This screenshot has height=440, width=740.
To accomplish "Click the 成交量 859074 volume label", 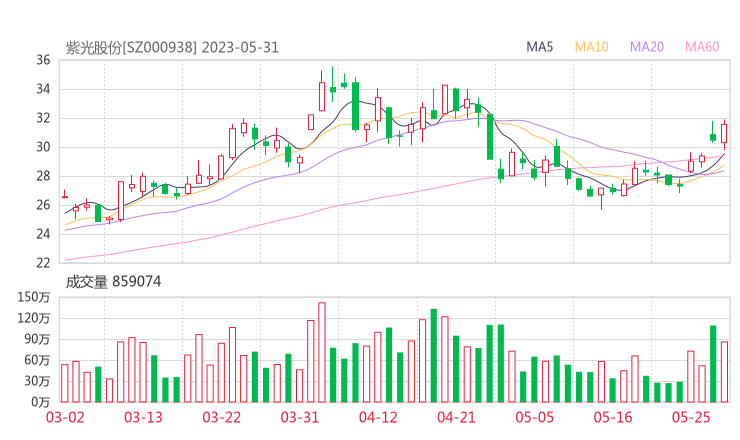I will 113,282.
